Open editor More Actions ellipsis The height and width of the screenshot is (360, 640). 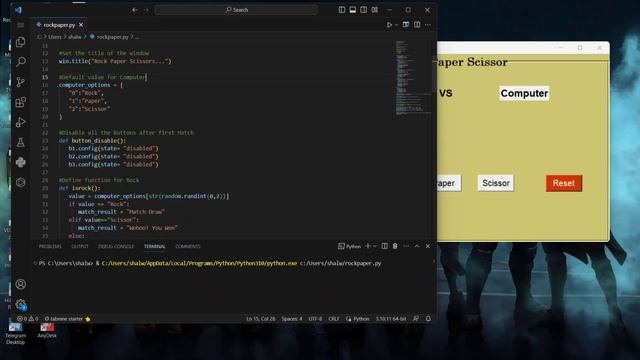(428, 25)
